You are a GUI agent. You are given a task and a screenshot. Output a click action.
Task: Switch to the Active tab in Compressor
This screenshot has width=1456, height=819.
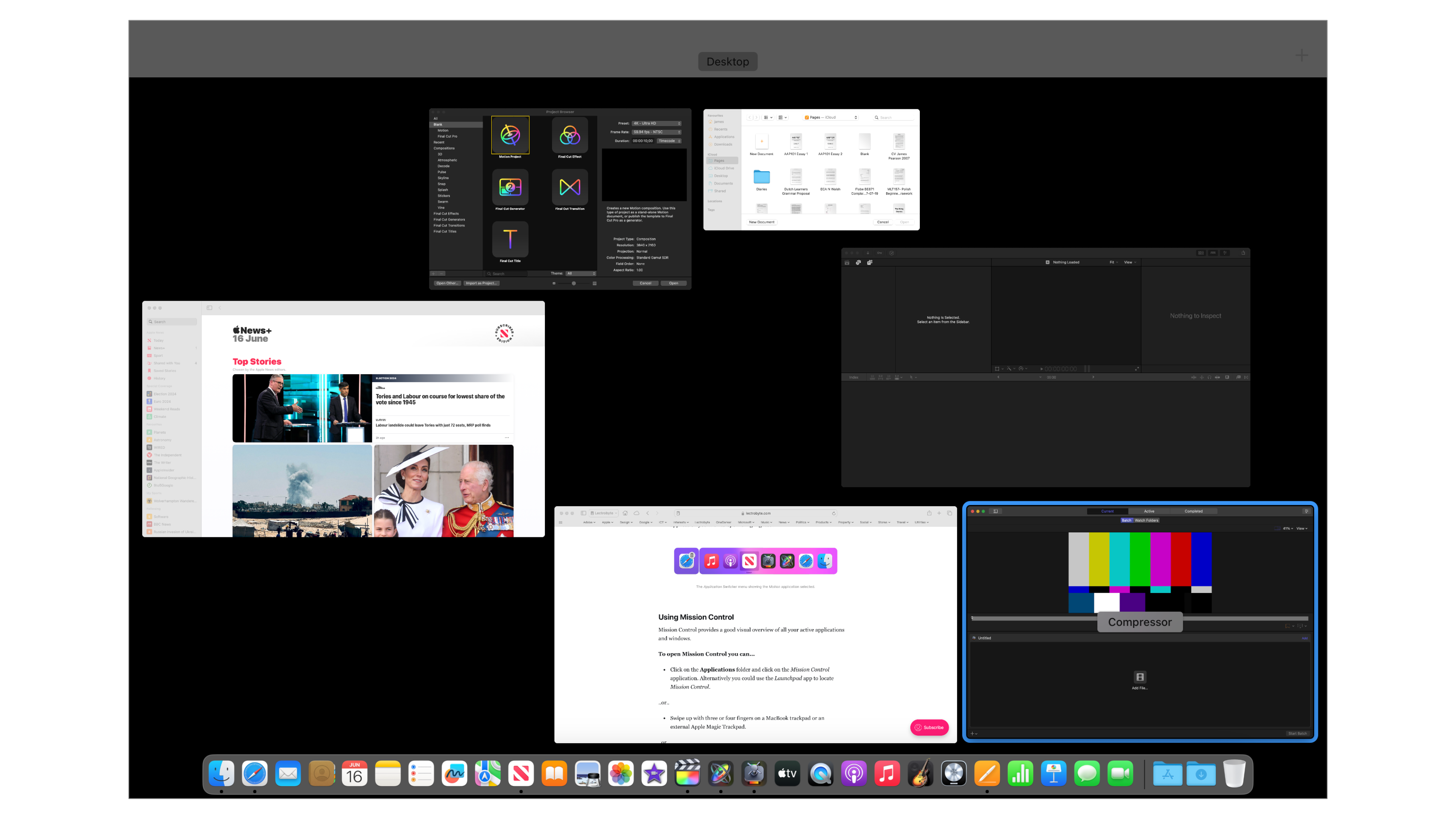[1149, 511]
